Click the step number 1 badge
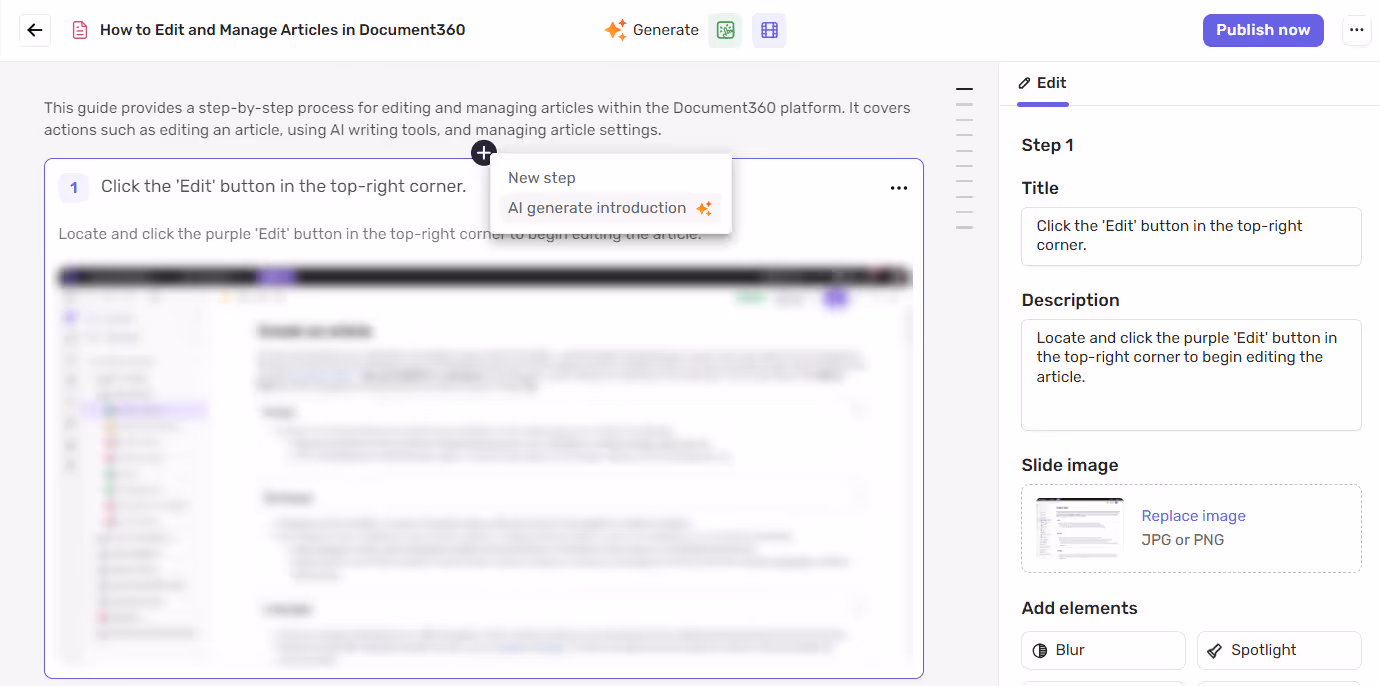The width and height of the screenshot is (1380, 686). (74, 187)
